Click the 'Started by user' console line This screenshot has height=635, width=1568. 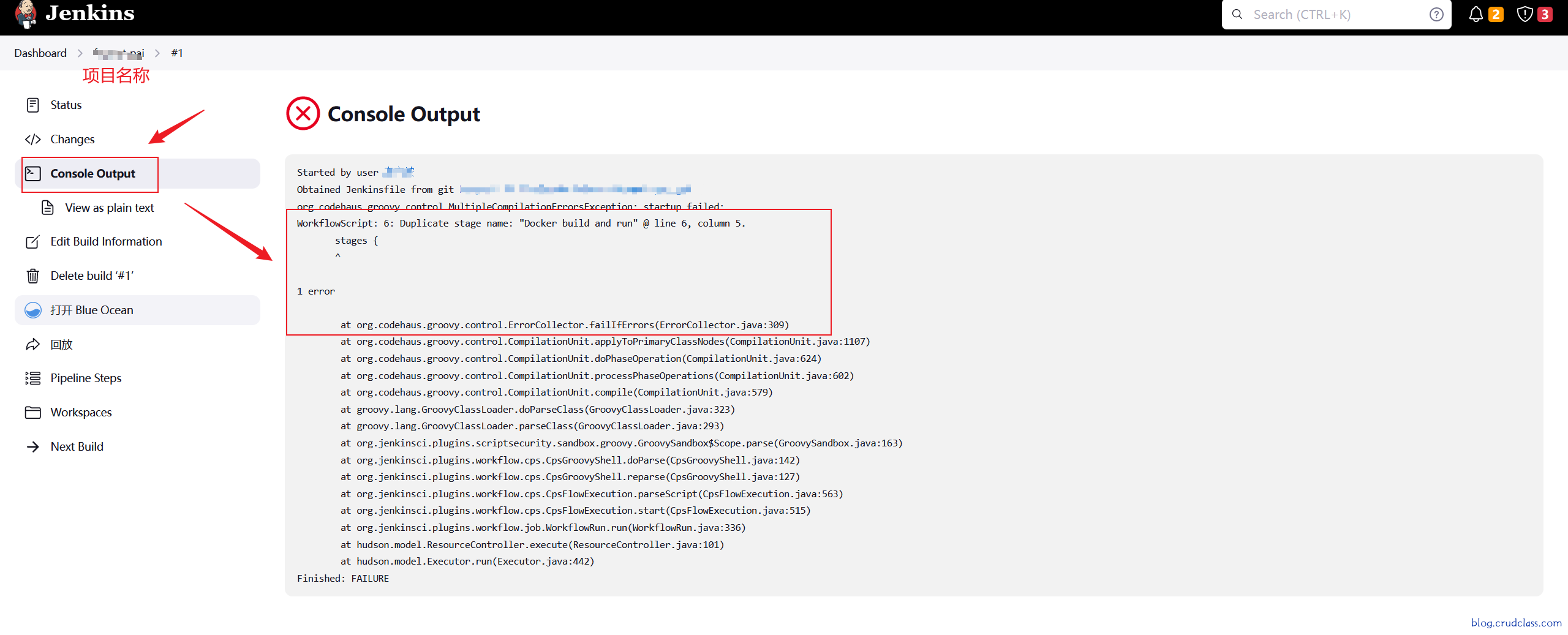pyautogui.click(x=356, y=173)
